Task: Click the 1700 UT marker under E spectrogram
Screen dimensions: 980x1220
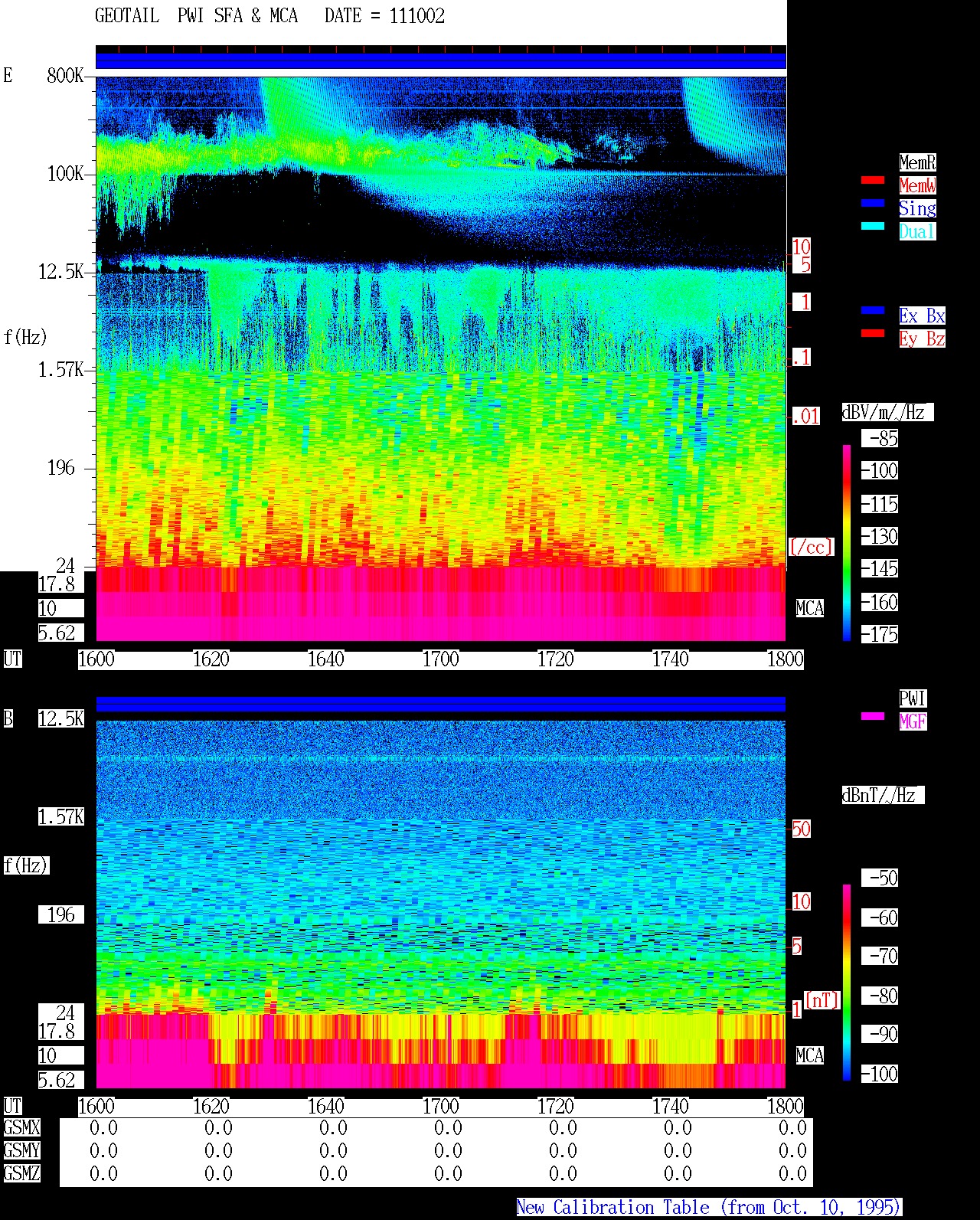Action: tap(440, 659)
